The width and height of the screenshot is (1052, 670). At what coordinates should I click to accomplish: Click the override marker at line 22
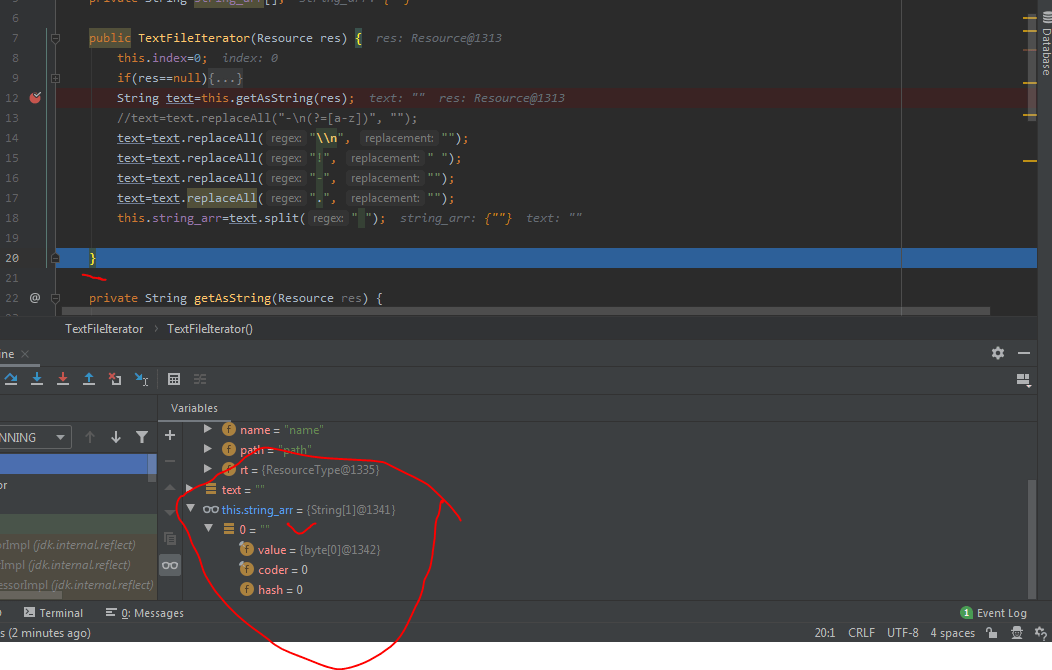pos(35,298)
